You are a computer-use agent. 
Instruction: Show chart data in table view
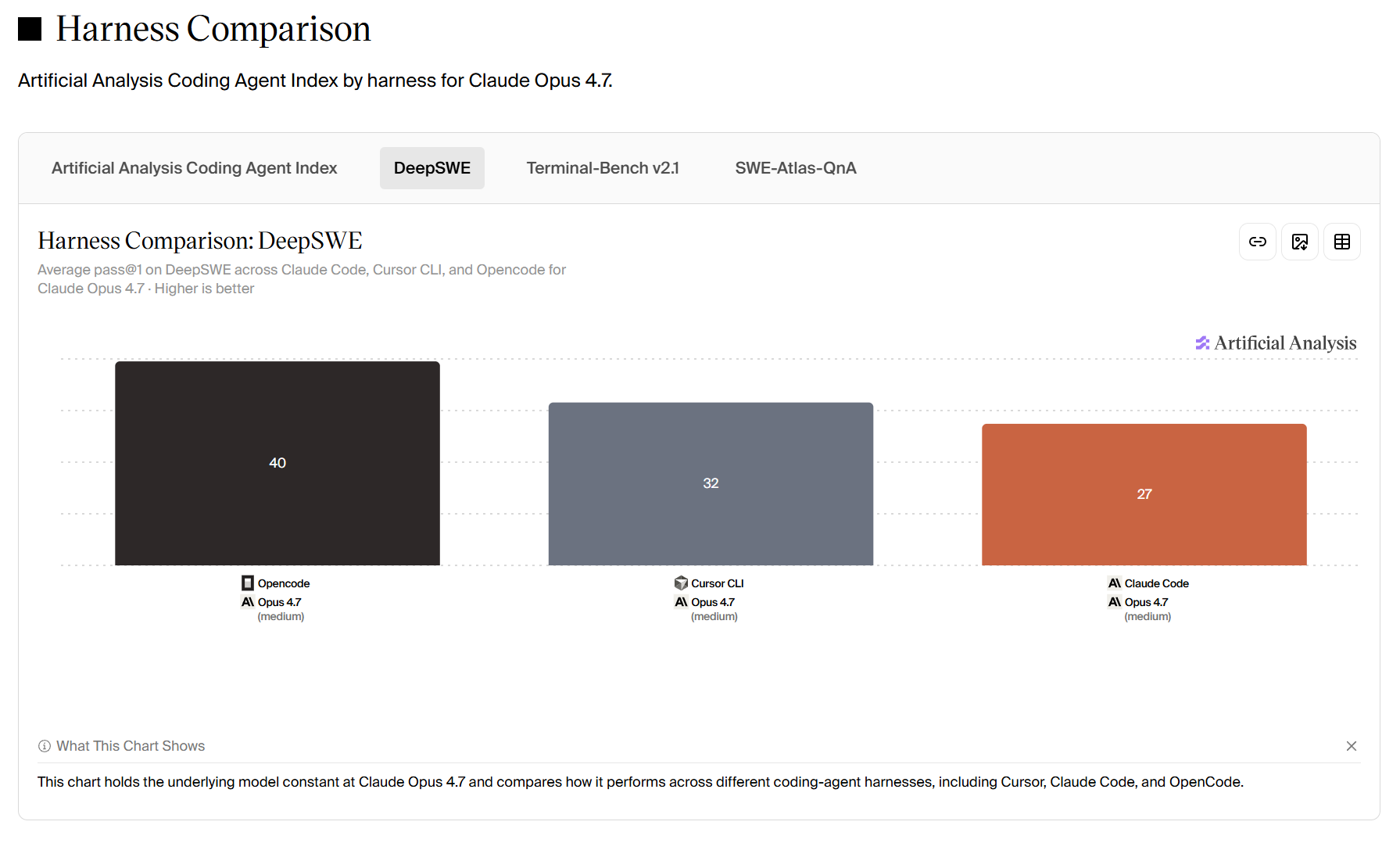[x=1342, y=242]
